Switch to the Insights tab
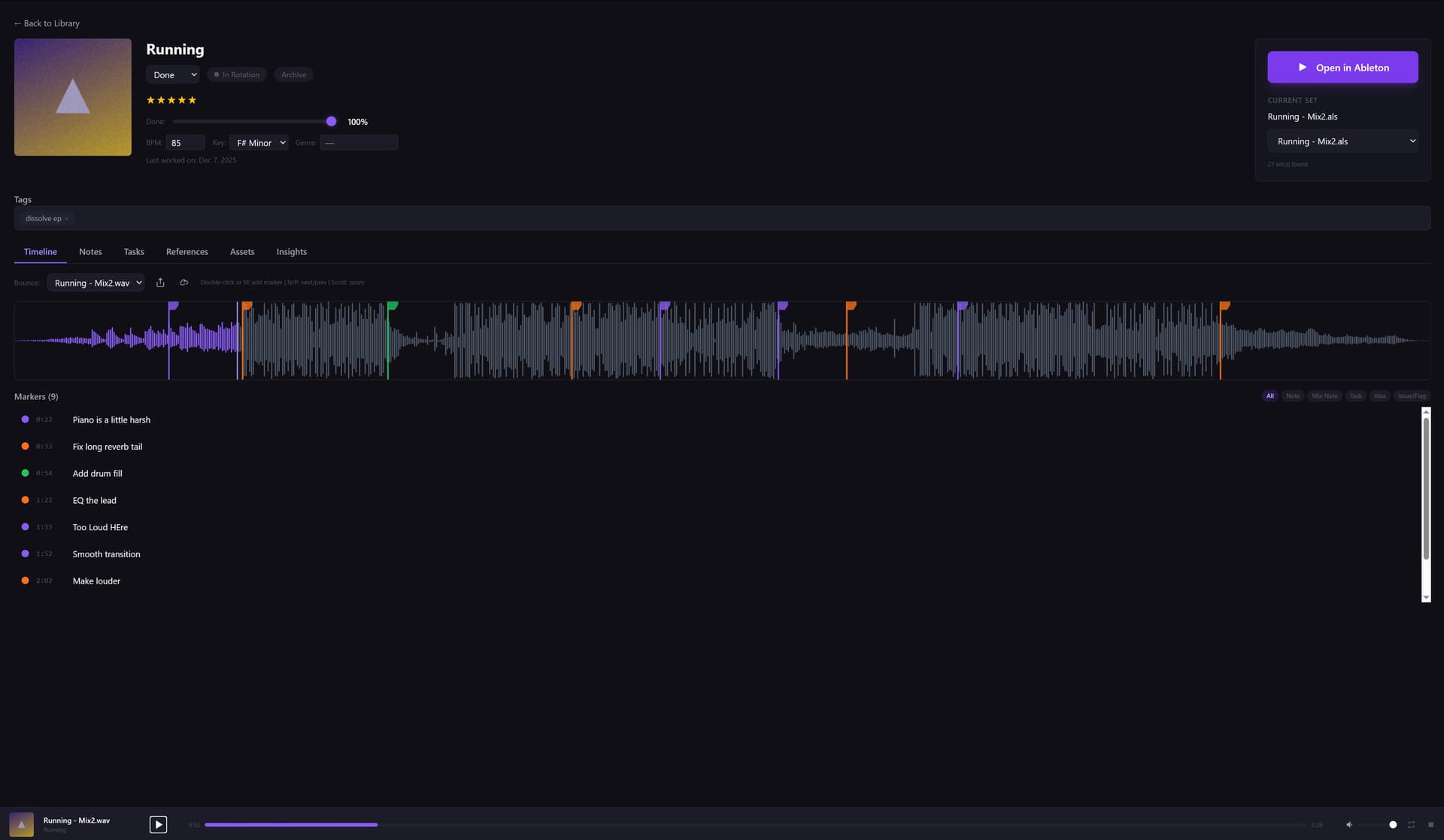The width and height of the screenshot is (1444, 840). tap(291, 251)
